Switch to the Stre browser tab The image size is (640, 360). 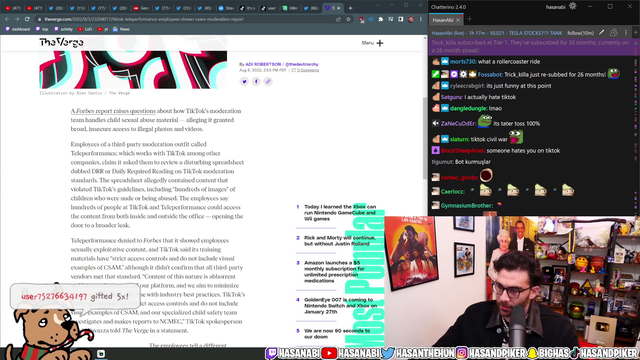coord(227,8)
